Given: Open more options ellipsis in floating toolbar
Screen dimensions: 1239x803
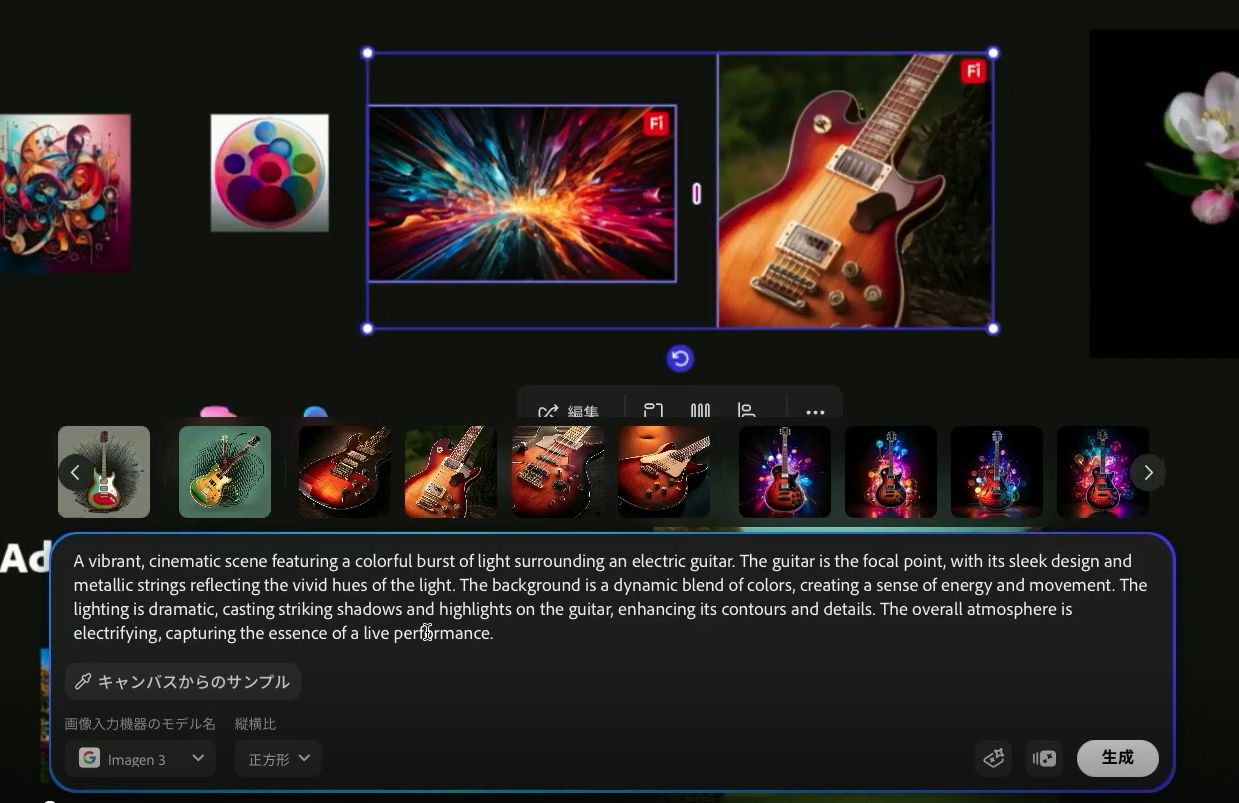Looking at the screenshot, I should click(815, 410).
